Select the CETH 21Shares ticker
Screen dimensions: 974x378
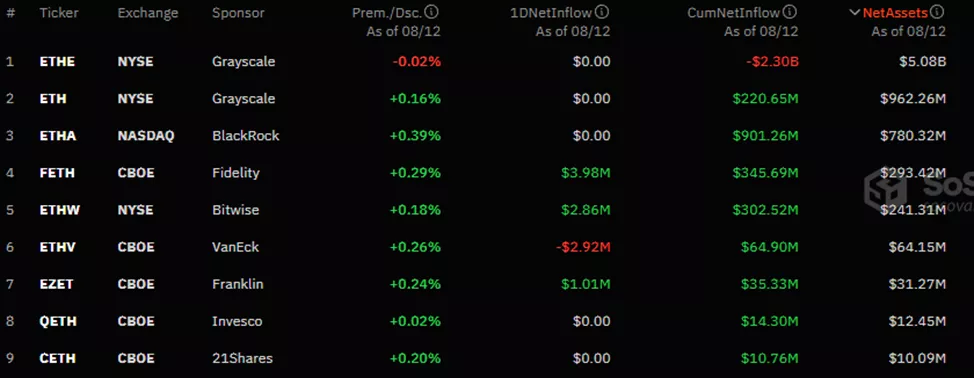[57, 359]
